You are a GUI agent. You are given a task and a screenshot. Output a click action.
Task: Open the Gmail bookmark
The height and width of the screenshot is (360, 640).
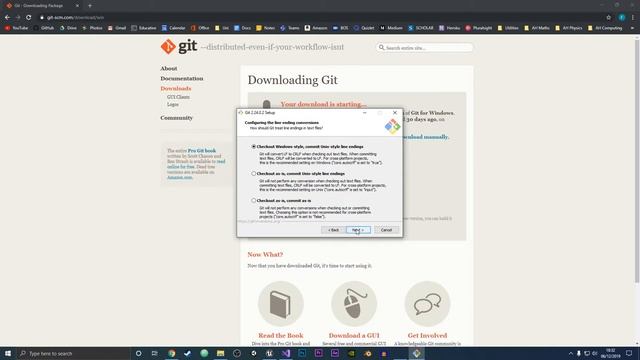click(117, 28)
